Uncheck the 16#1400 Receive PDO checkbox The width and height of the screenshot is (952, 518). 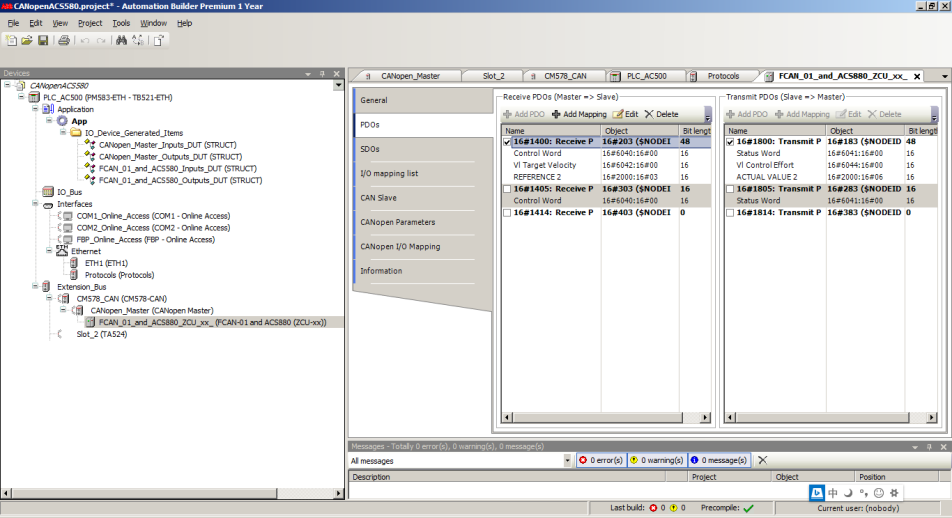point(507,142)
